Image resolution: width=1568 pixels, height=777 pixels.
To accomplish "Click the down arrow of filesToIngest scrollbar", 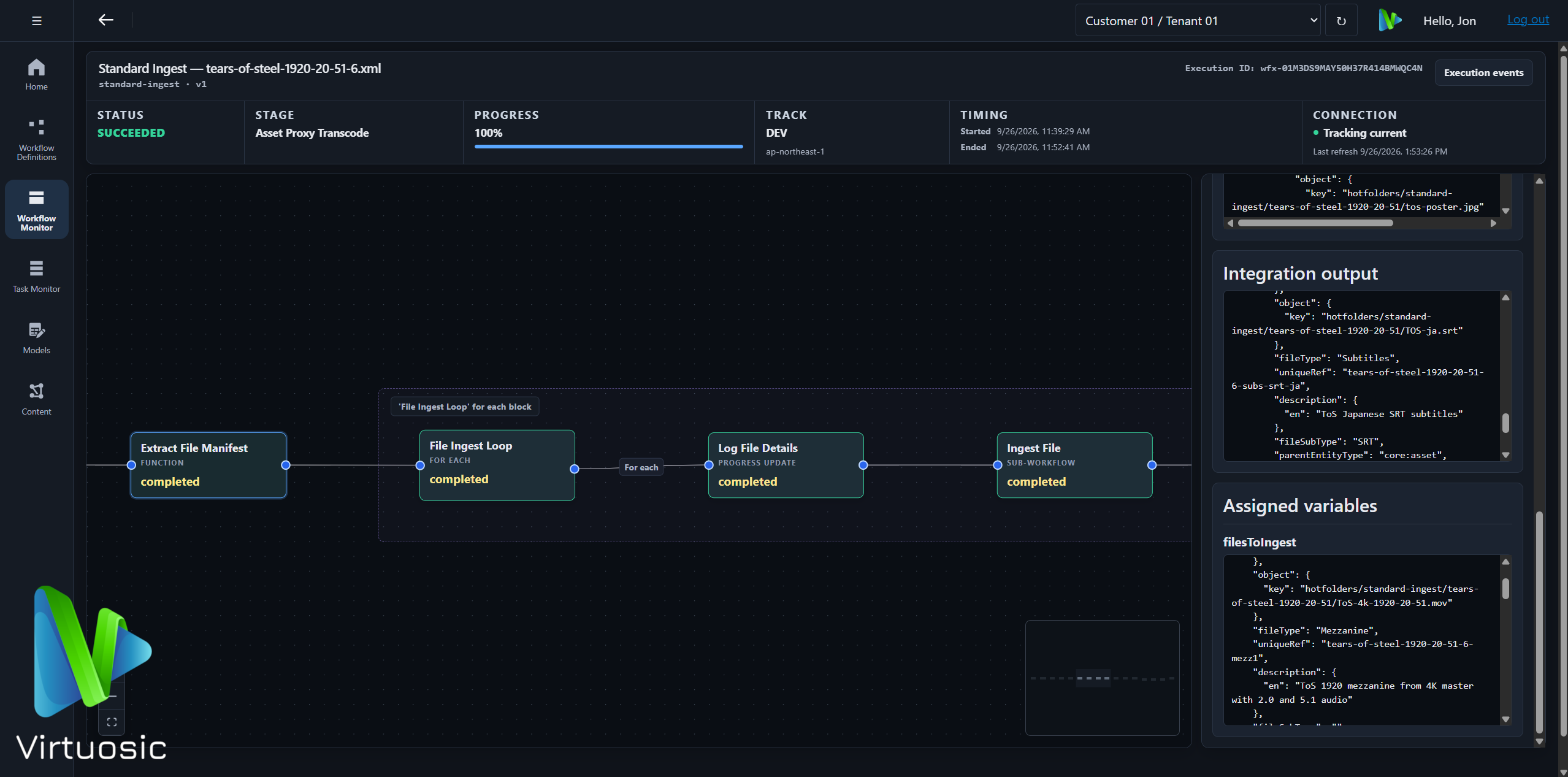I will 1505,719.
